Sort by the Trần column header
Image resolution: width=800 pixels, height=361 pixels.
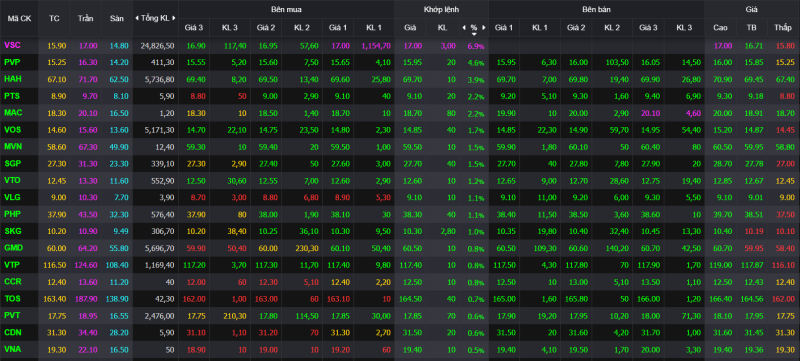86,18
